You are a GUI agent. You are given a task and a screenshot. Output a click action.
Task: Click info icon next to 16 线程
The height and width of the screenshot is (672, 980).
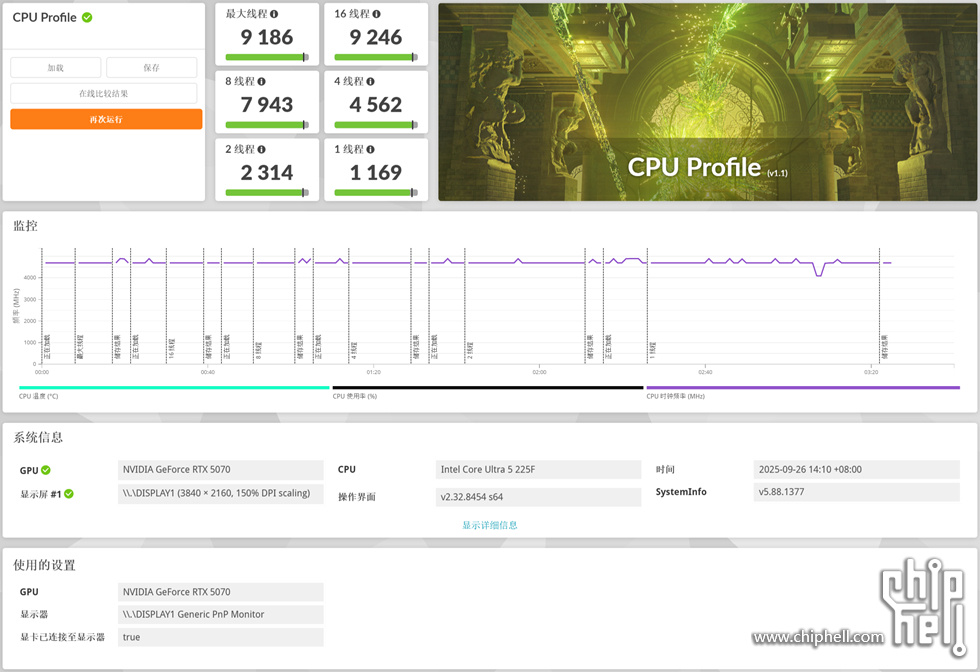point(376,14)
